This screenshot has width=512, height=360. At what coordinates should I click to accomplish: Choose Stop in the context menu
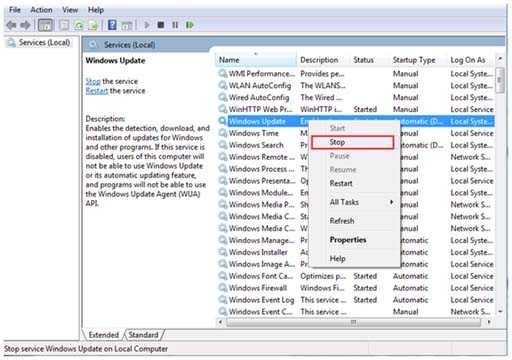(353, 142)
